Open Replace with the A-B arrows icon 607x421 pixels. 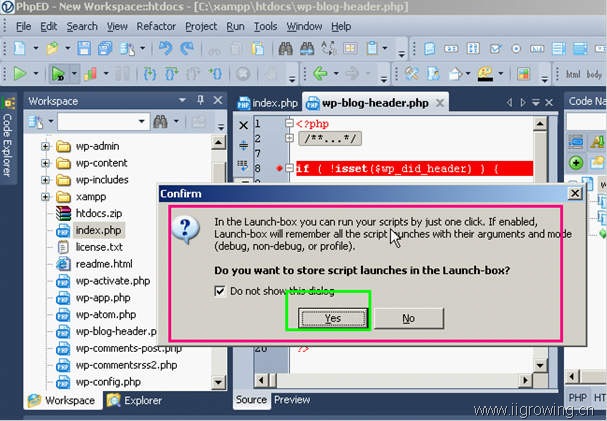pos(329,48)
